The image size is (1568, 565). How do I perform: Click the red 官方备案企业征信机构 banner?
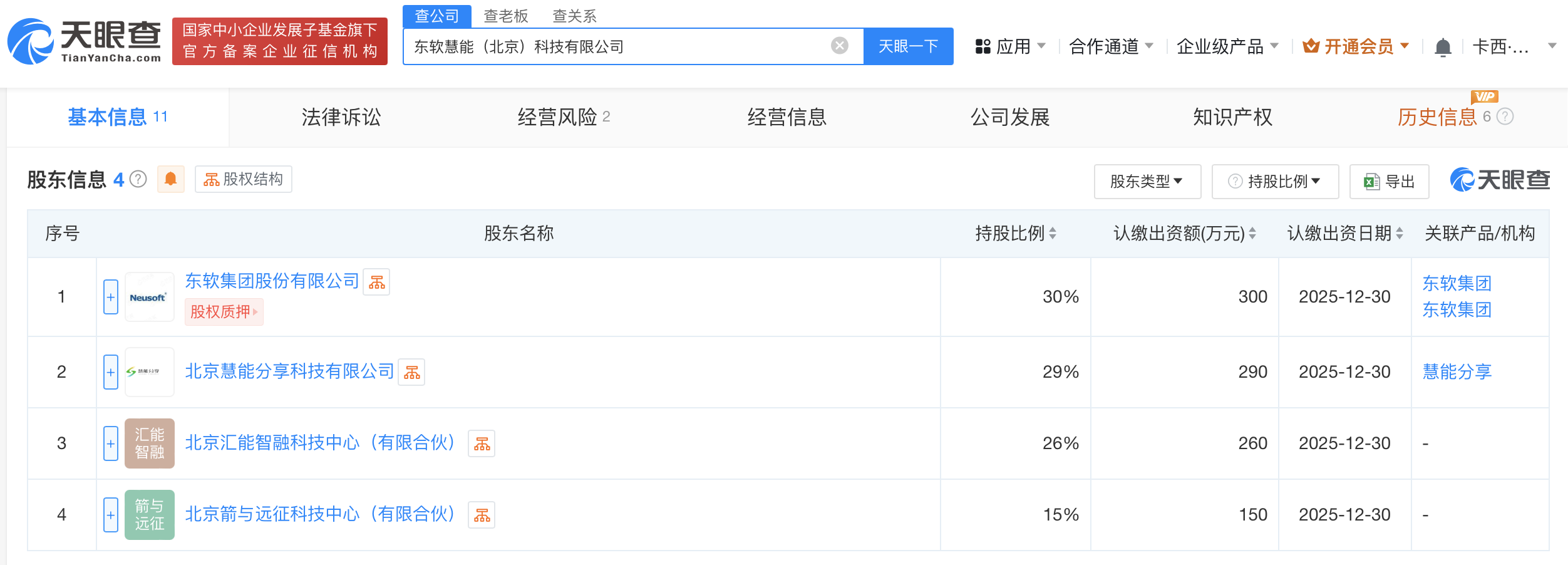[280, 41]
